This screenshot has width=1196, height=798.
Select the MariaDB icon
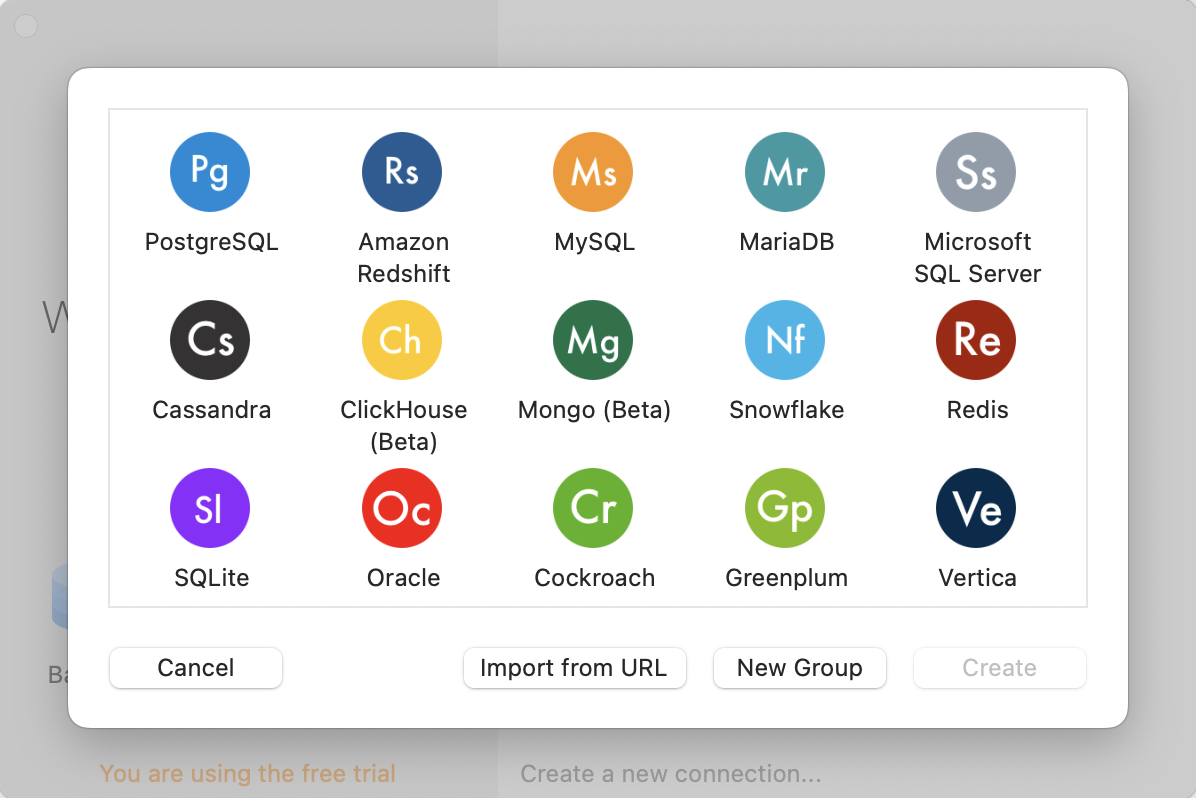(x=785, y=172)
